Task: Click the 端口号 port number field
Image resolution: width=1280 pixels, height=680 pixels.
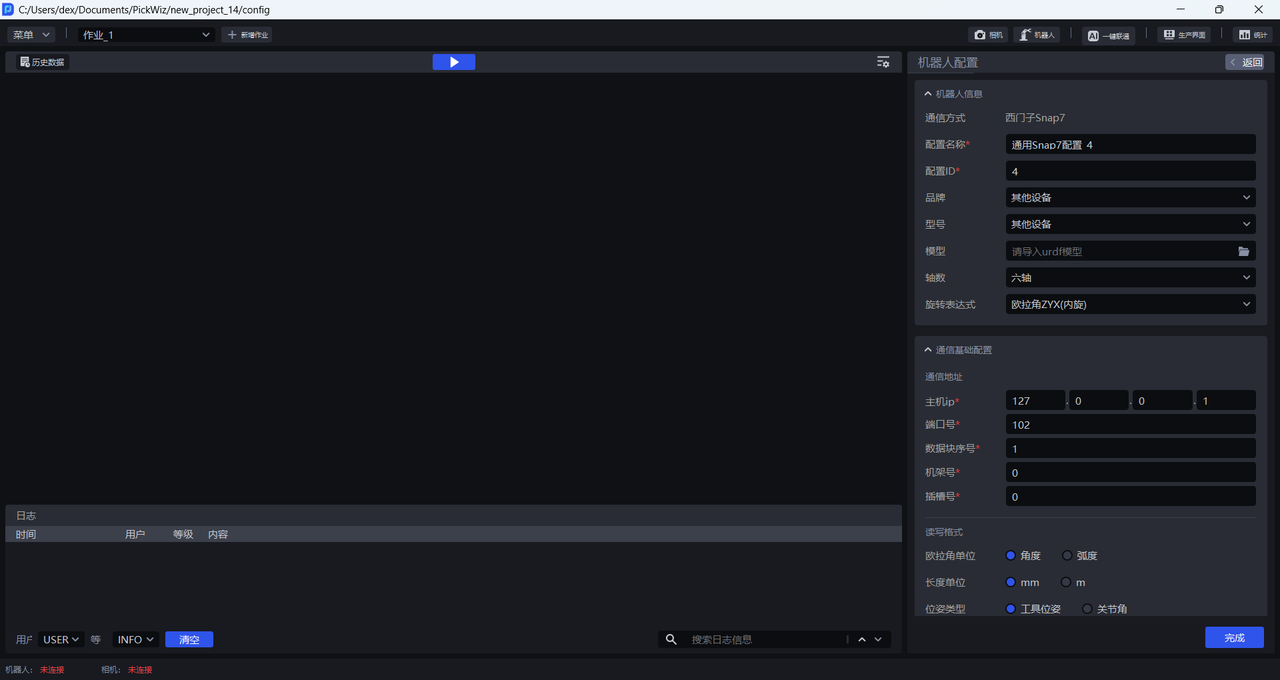Action: tap(1130, 425)
